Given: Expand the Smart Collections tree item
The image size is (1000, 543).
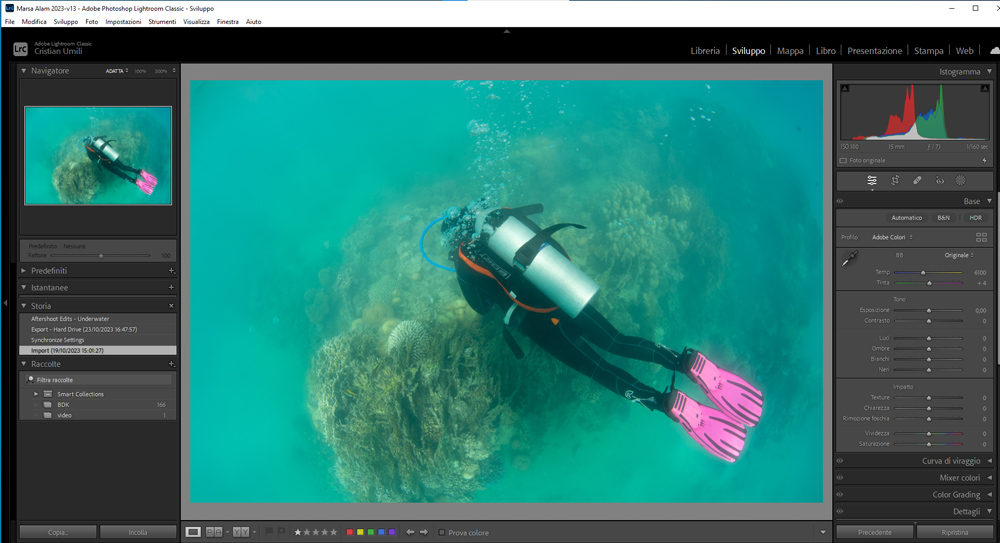Looking at the screenshot, I should (x=36, y=394).
